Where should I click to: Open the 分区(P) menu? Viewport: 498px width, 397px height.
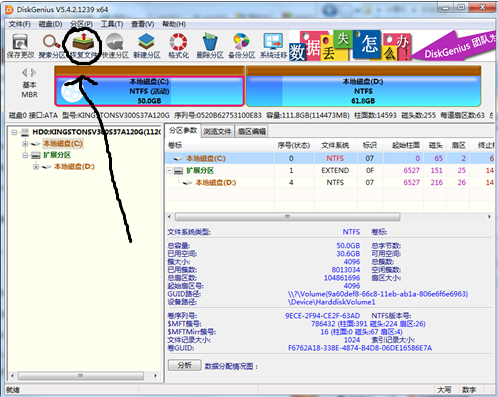point(81,24)
